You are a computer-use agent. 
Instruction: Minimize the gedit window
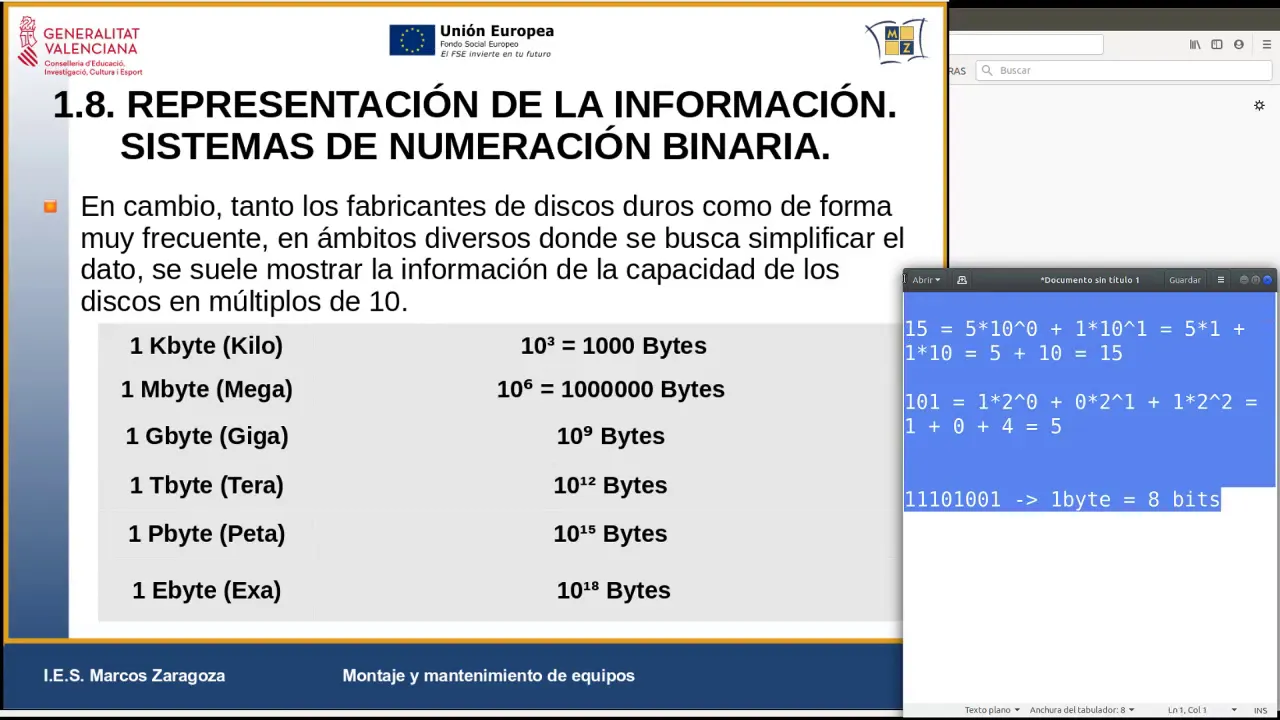1244,280
